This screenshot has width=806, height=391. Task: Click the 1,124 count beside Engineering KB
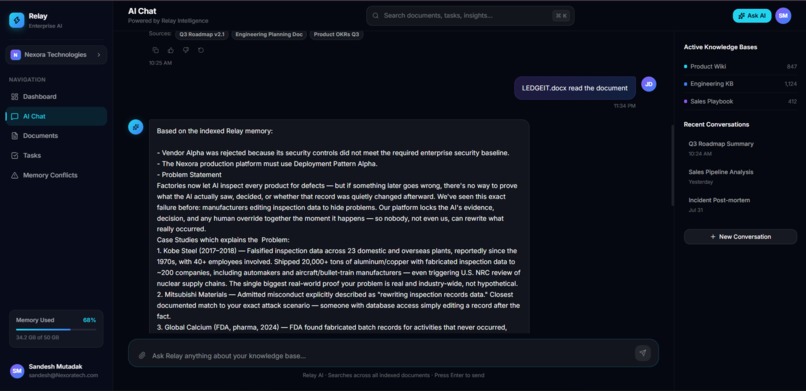[x=791, y=84]
